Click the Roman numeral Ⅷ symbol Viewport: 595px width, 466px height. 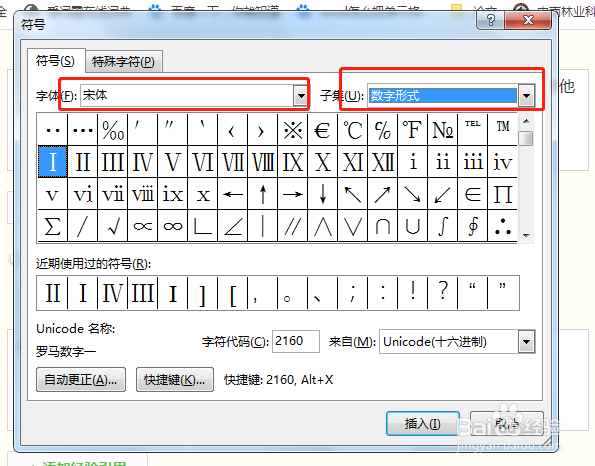263,162
